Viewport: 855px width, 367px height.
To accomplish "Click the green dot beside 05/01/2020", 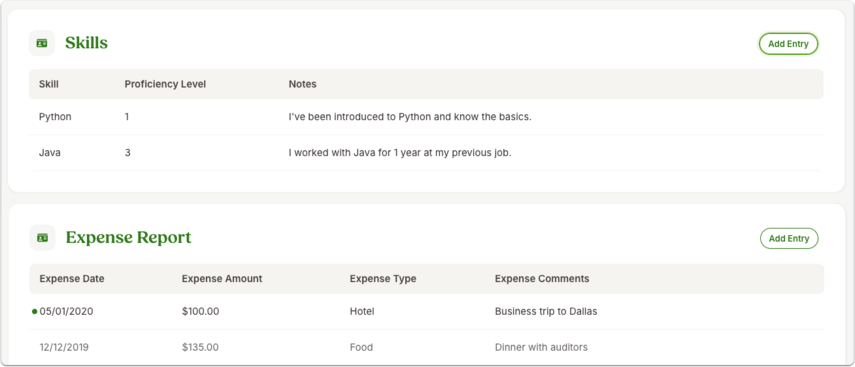I will pyautogui.click(x=35, y=311).
